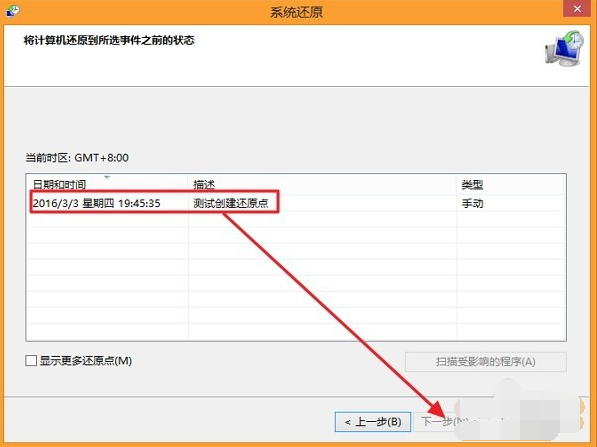Enable 显示更多还原点(M) checkbox
This screenshot has width=597, height=447.
[31, 360]
